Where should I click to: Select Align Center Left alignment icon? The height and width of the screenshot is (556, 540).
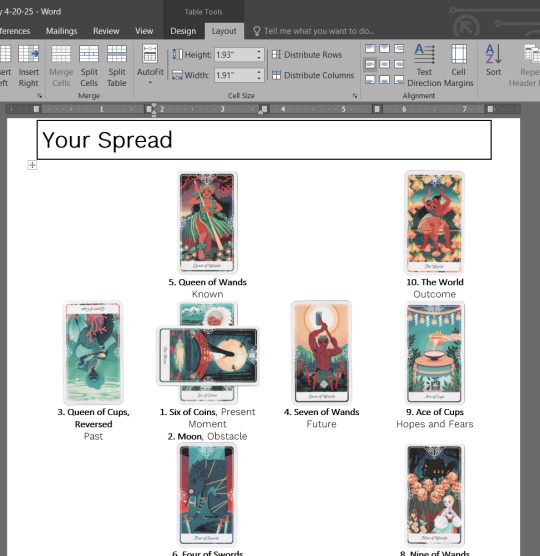pyautogui.click(x=370, y=64)
